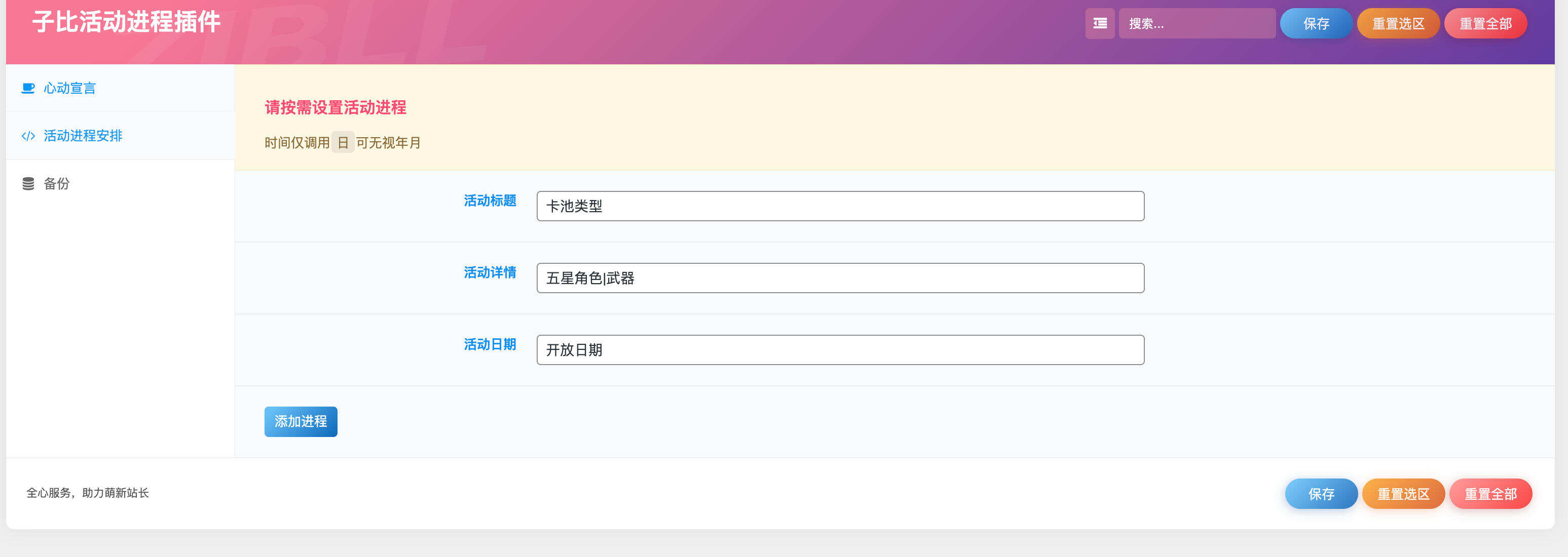Click 重置选区 in the footer bar
Viewport: 1568px width, 557px height.
1403,493
